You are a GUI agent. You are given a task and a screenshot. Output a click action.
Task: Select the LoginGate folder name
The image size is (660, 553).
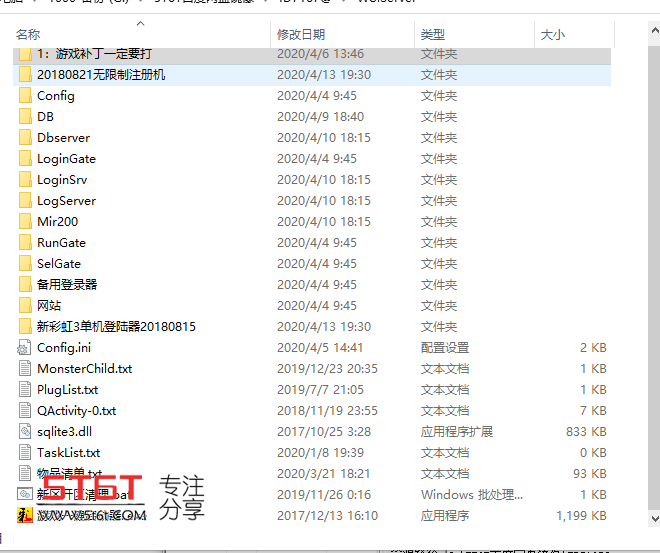click(67, 159)
